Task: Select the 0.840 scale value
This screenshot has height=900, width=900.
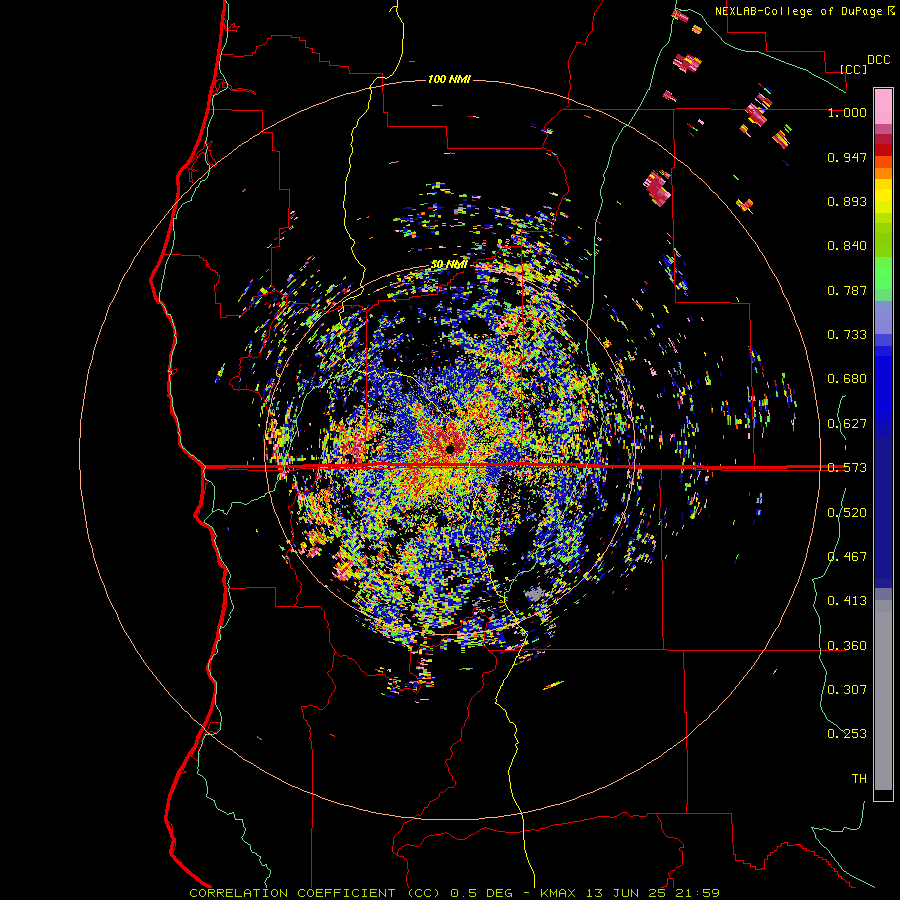Action: coord(847,246)
